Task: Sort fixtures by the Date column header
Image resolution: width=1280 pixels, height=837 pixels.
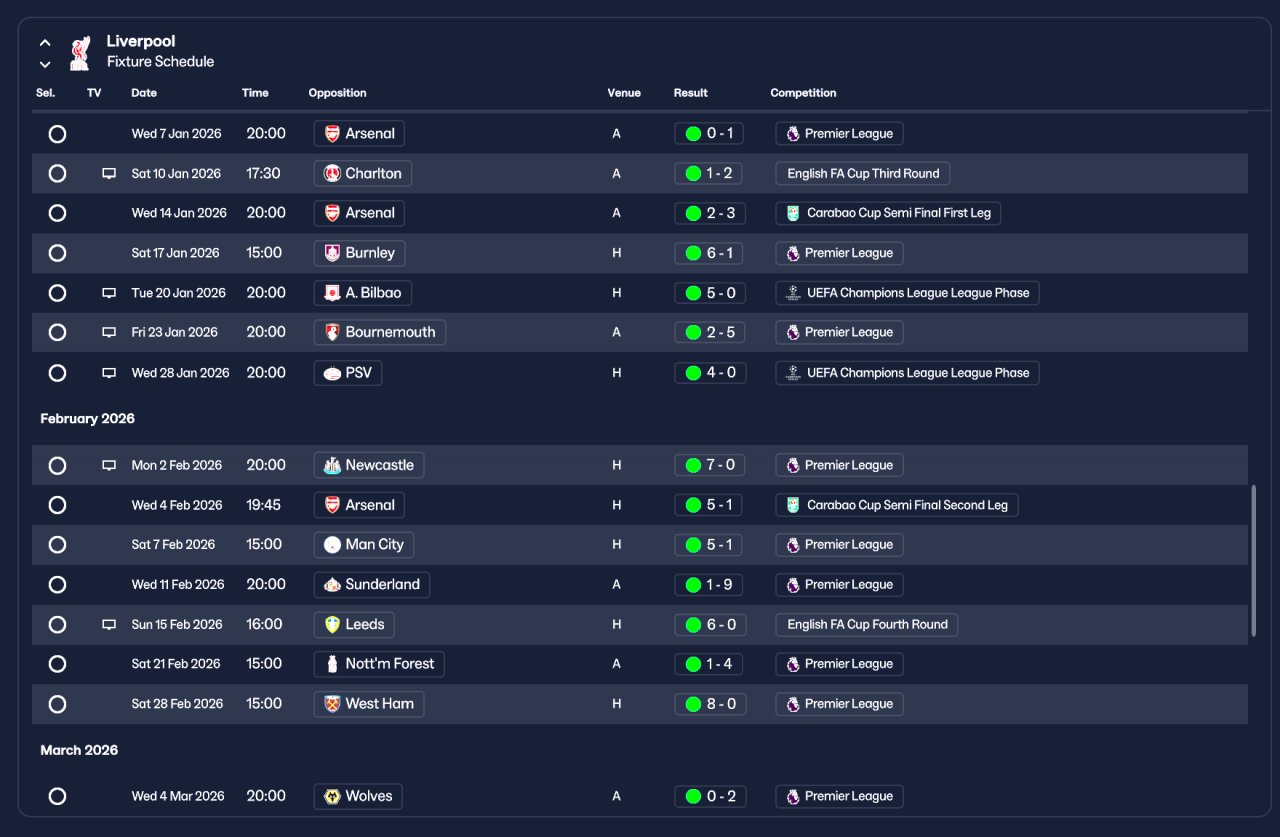Action: [144, 93]
